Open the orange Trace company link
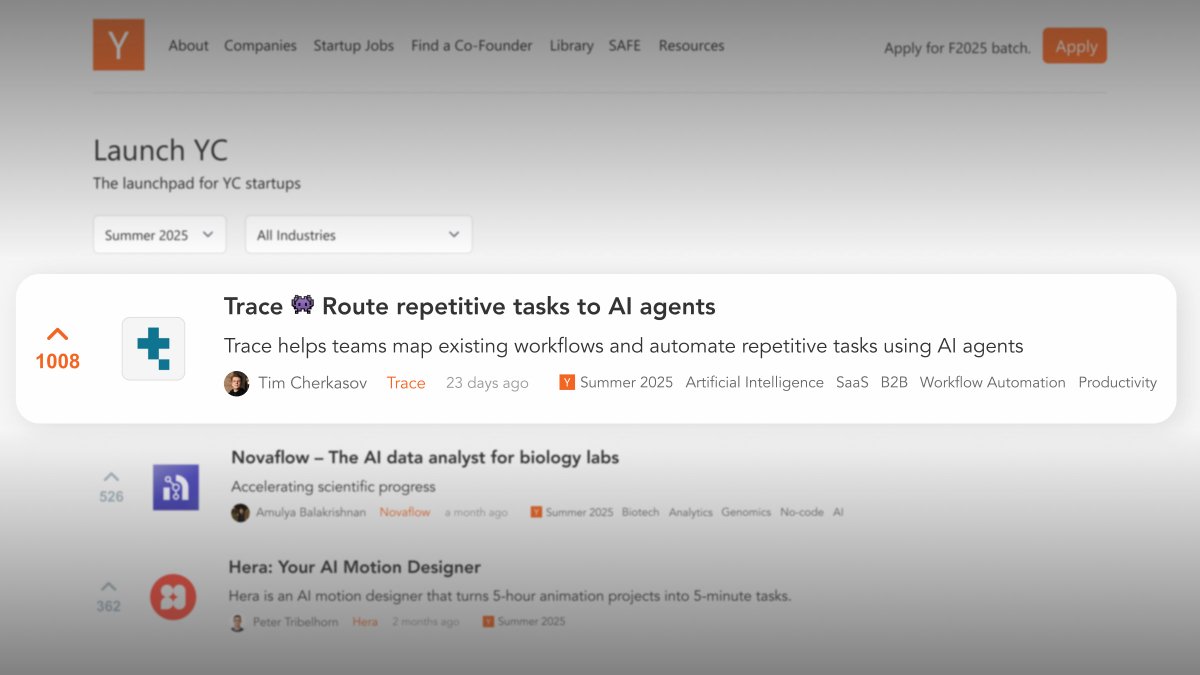1200x675 pixels. tap(406, 383)
